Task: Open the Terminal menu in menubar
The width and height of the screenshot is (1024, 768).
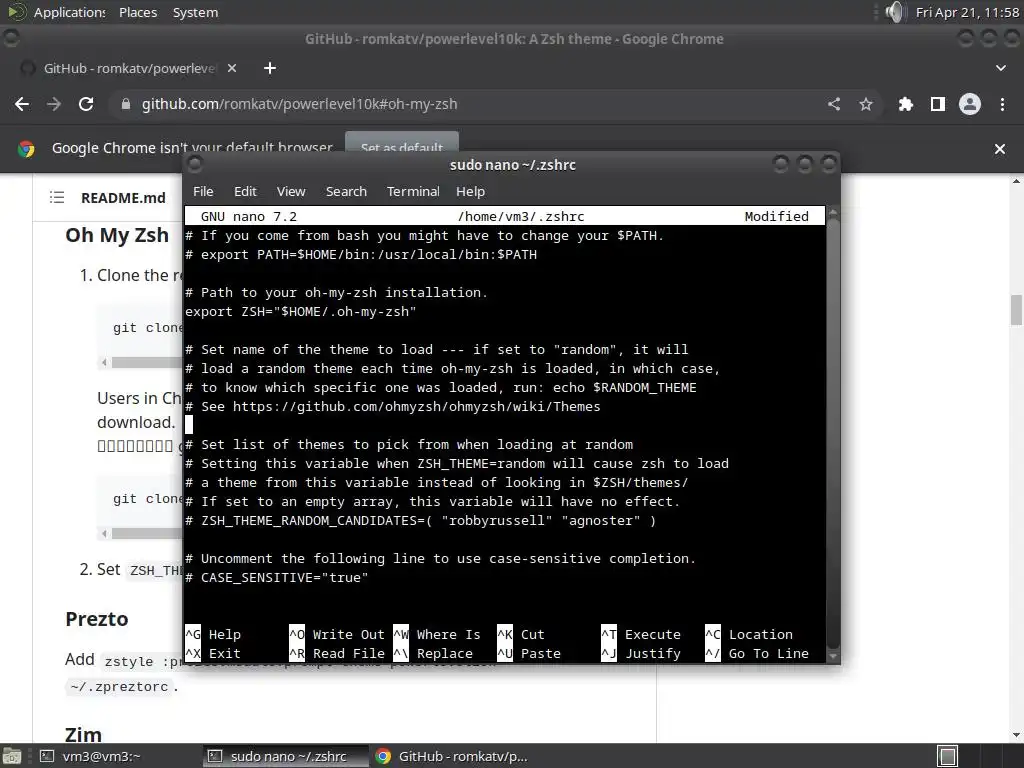Action: point(413,191)
